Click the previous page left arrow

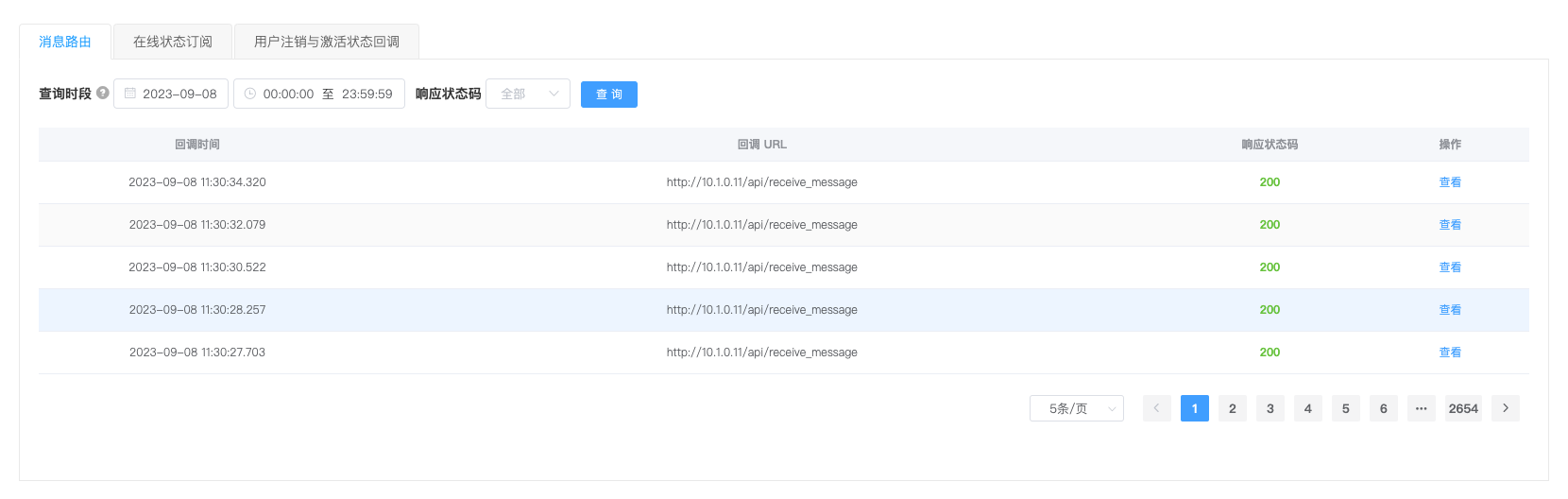[1156, 408]
